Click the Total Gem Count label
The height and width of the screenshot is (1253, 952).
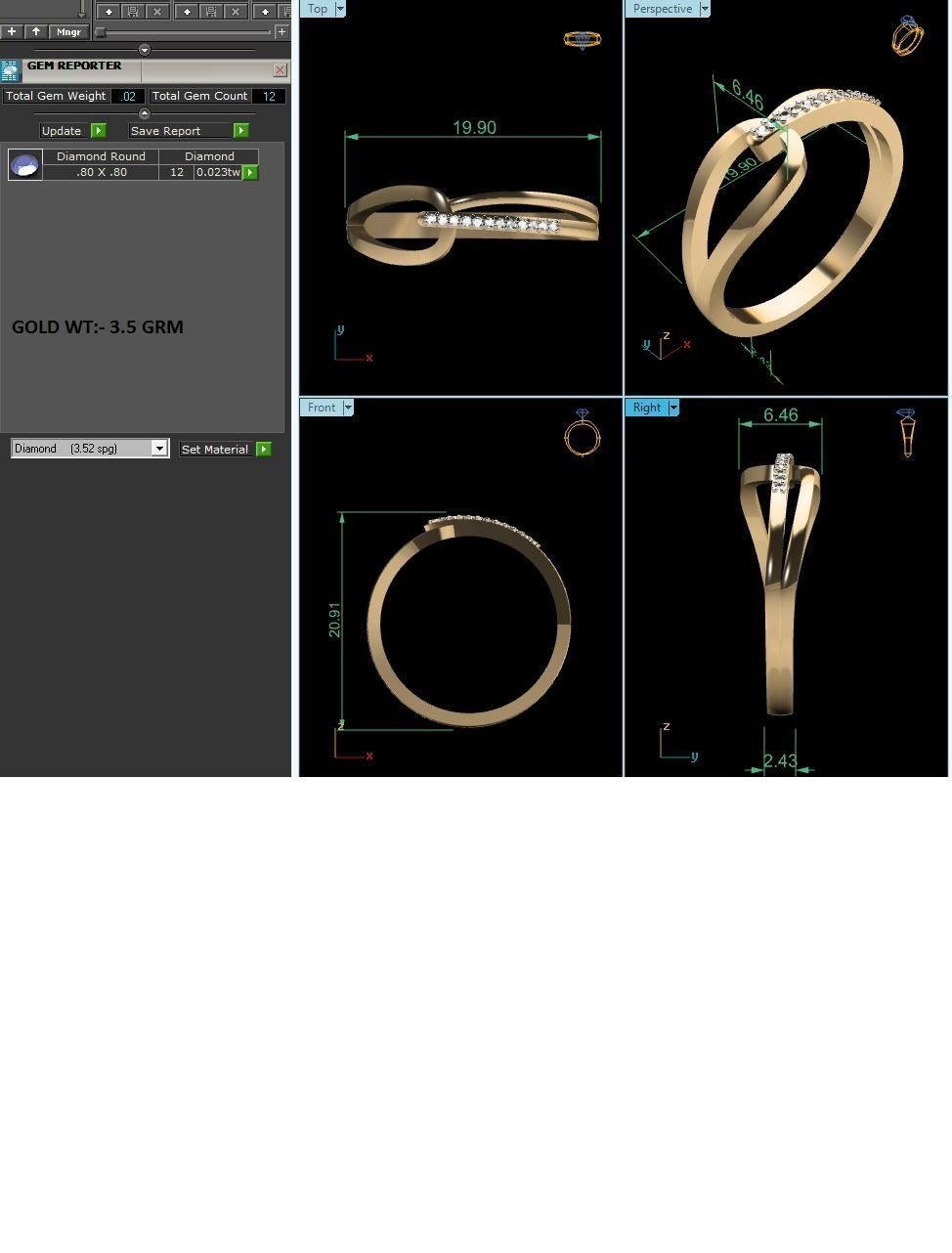coord(199,96)
